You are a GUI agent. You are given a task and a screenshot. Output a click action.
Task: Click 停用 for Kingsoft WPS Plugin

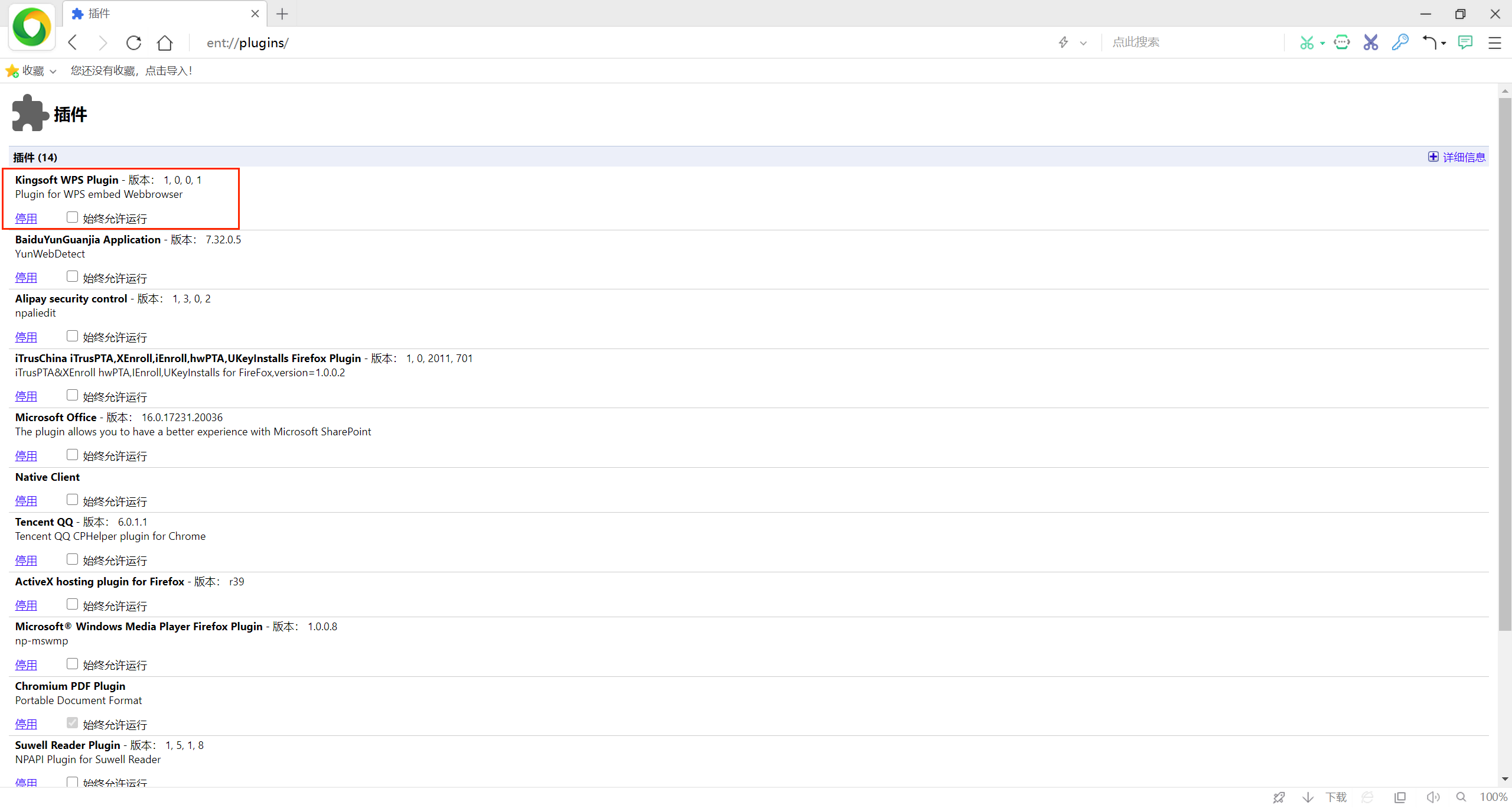pyautogui.click(x=26, y=219)
